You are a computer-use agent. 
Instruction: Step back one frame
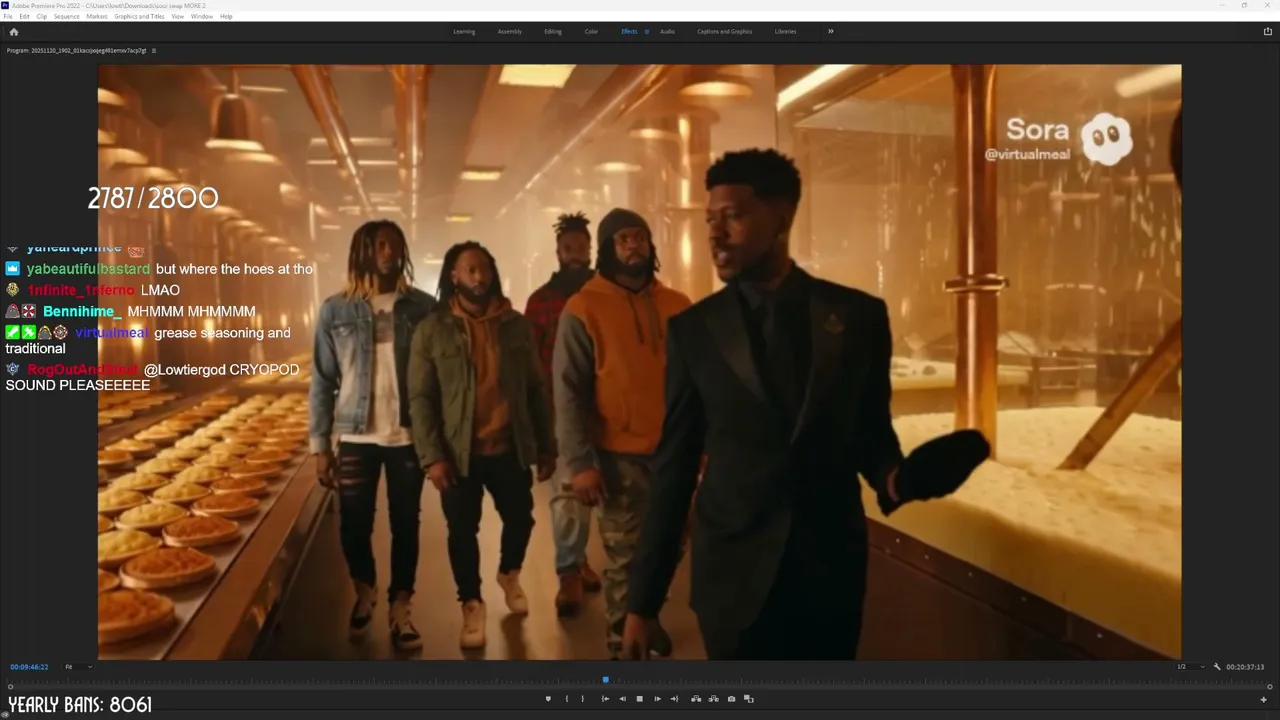point(622,699)
